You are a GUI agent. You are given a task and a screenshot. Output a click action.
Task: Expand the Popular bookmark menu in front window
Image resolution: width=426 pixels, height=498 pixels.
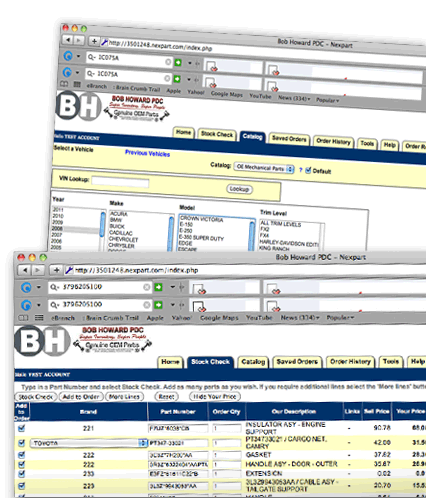coord(340,318)
